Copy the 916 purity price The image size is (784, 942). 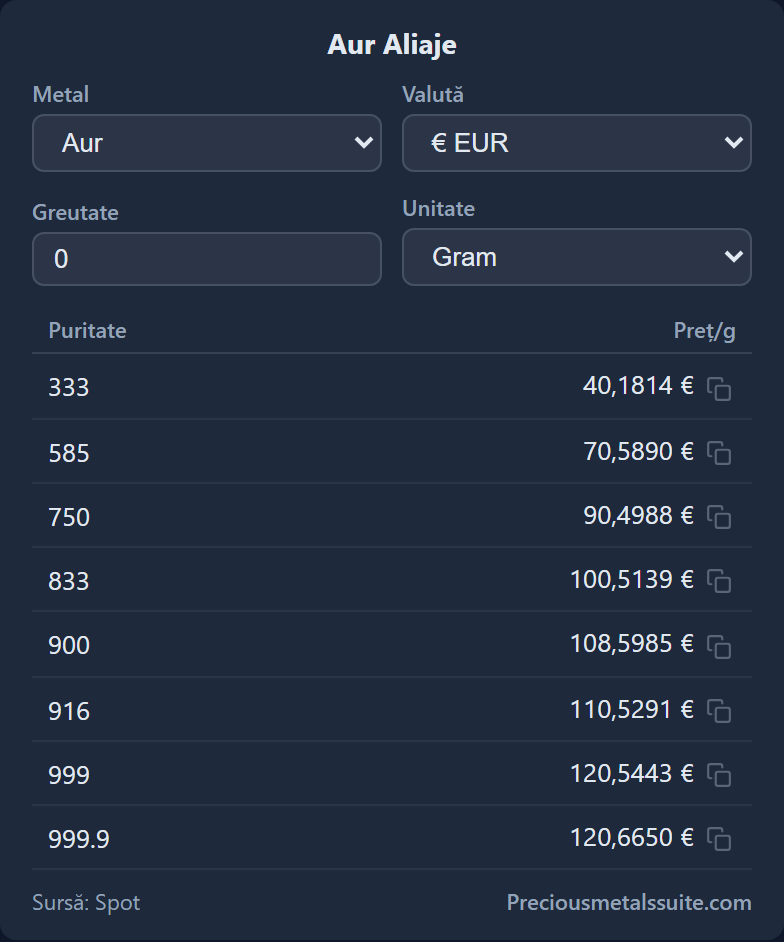coord(719,711)
